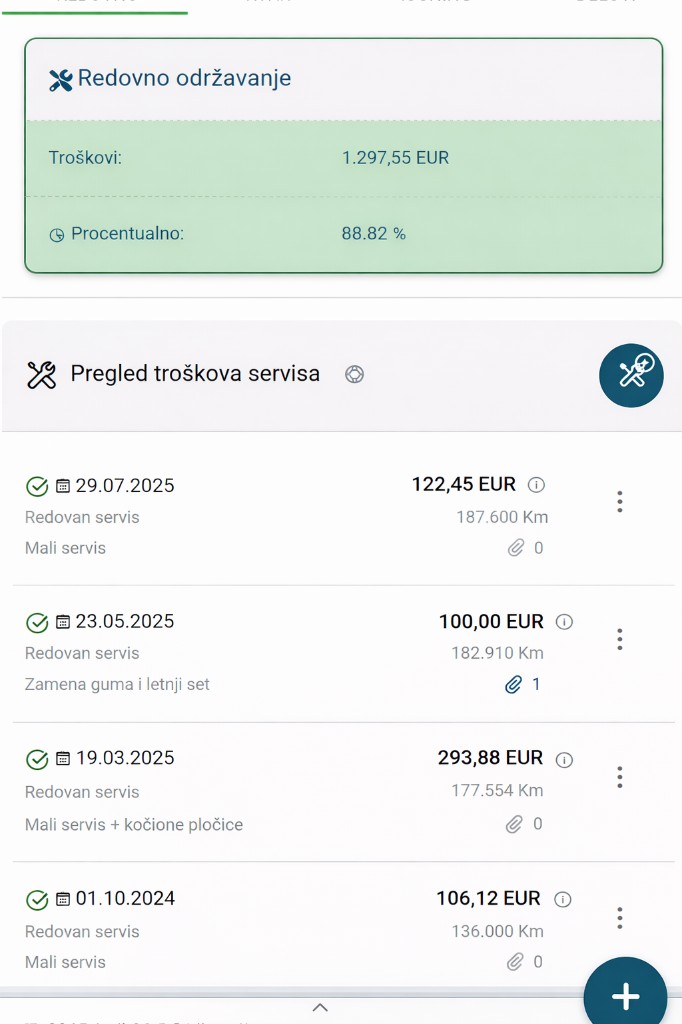The width and height of the screenshot is (682, 1024).
Task: Click the info icon beside 293,88 EUR
Action: pos(563,759)
